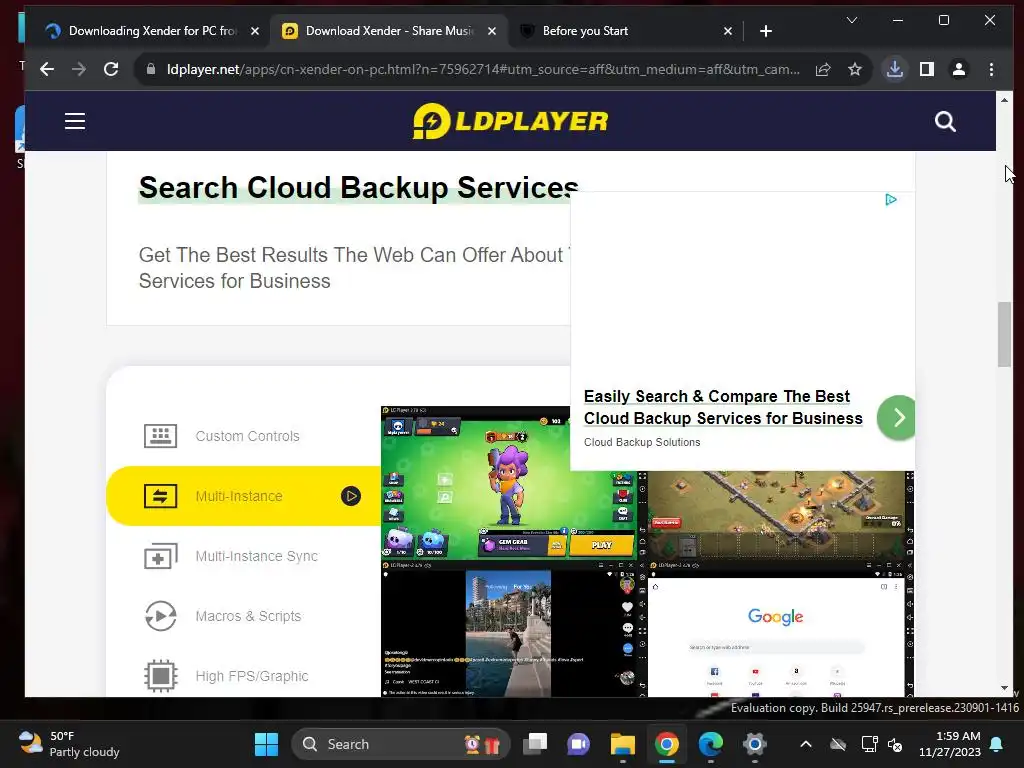The image size is (1024, 768).
Task: Click the High FPS chip icon
Action: (x=161, y=676)
